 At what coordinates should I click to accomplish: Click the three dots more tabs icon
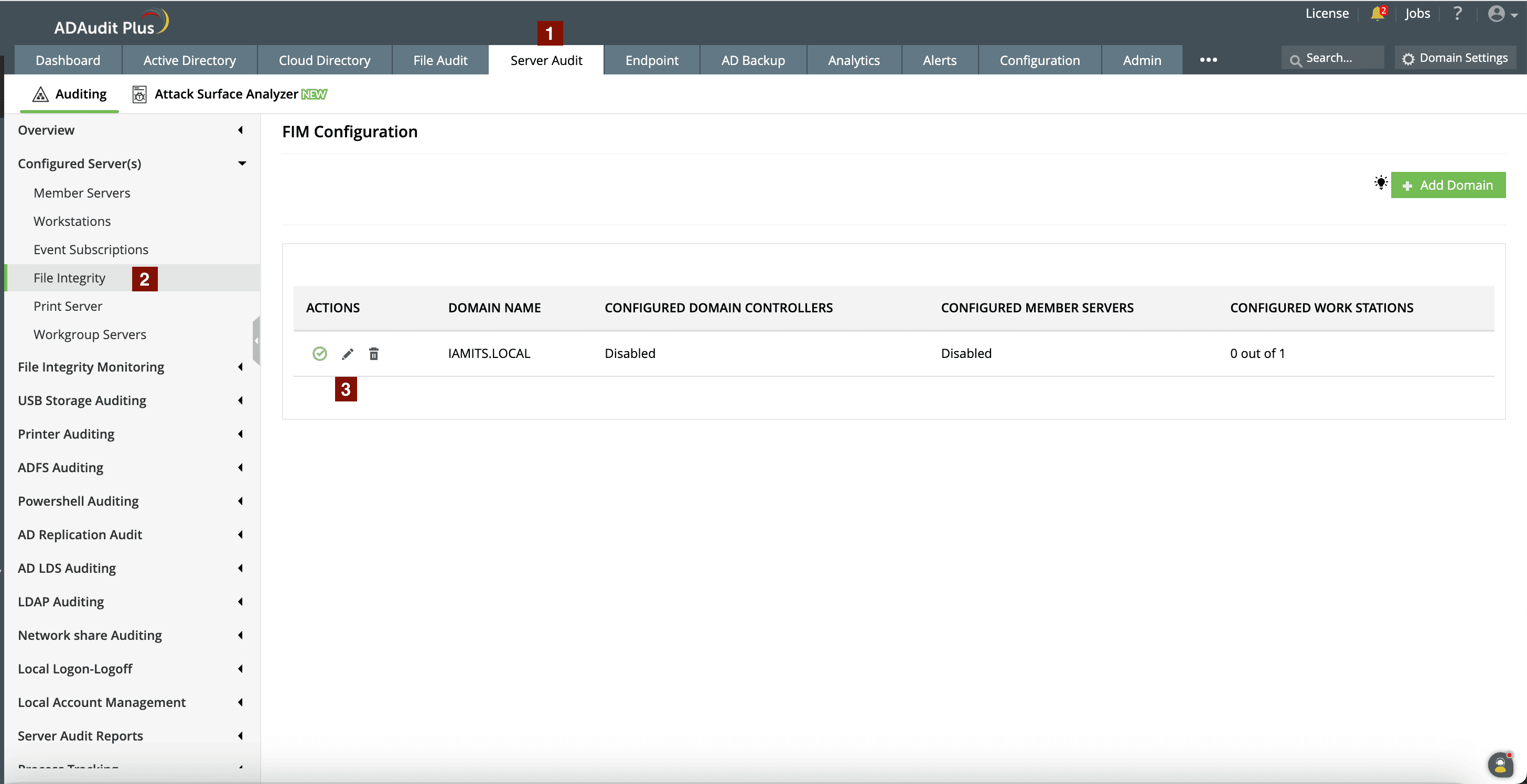(1208, 60)
